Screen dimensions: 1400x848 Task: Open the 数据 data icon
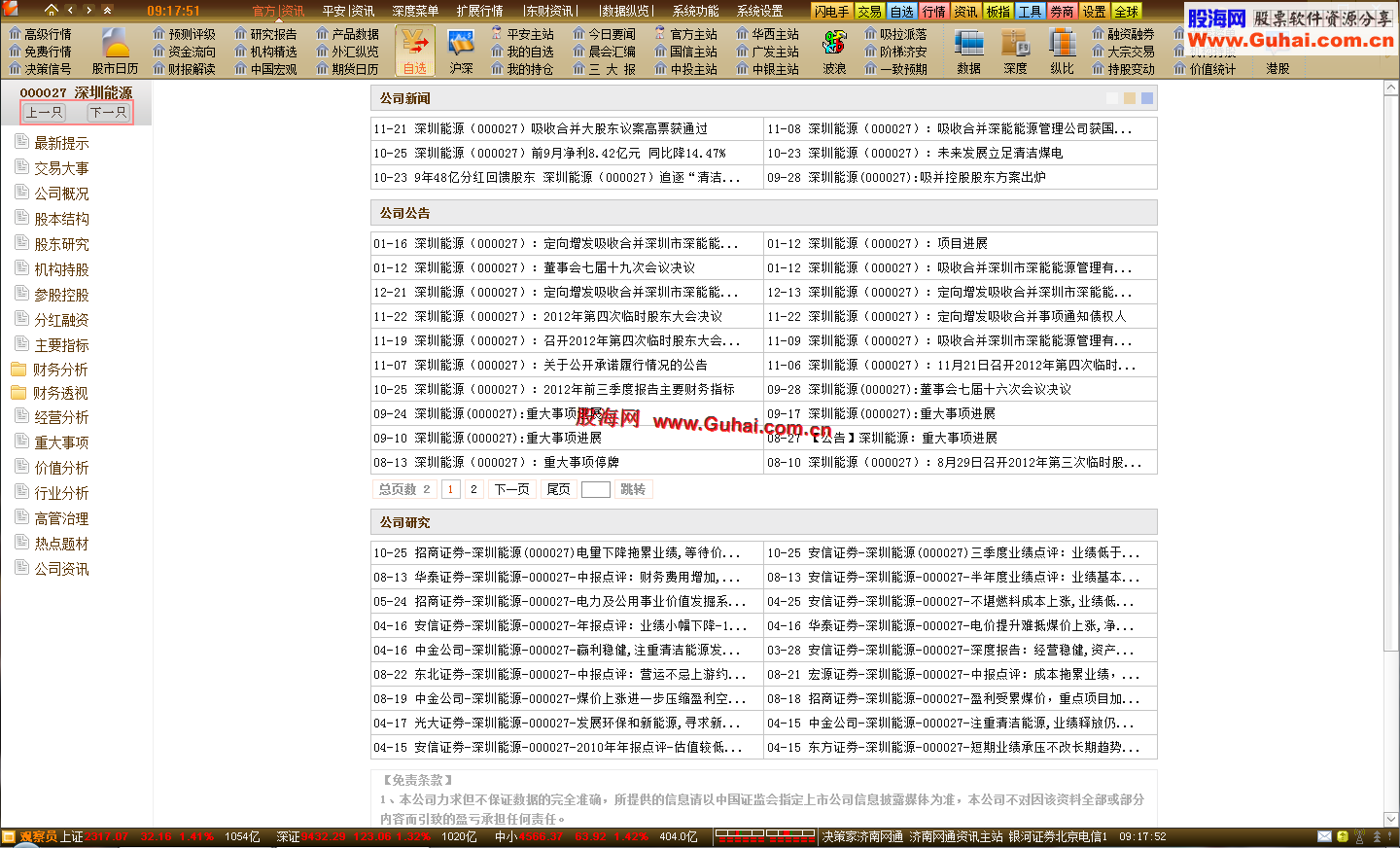(x=968, y=52)
